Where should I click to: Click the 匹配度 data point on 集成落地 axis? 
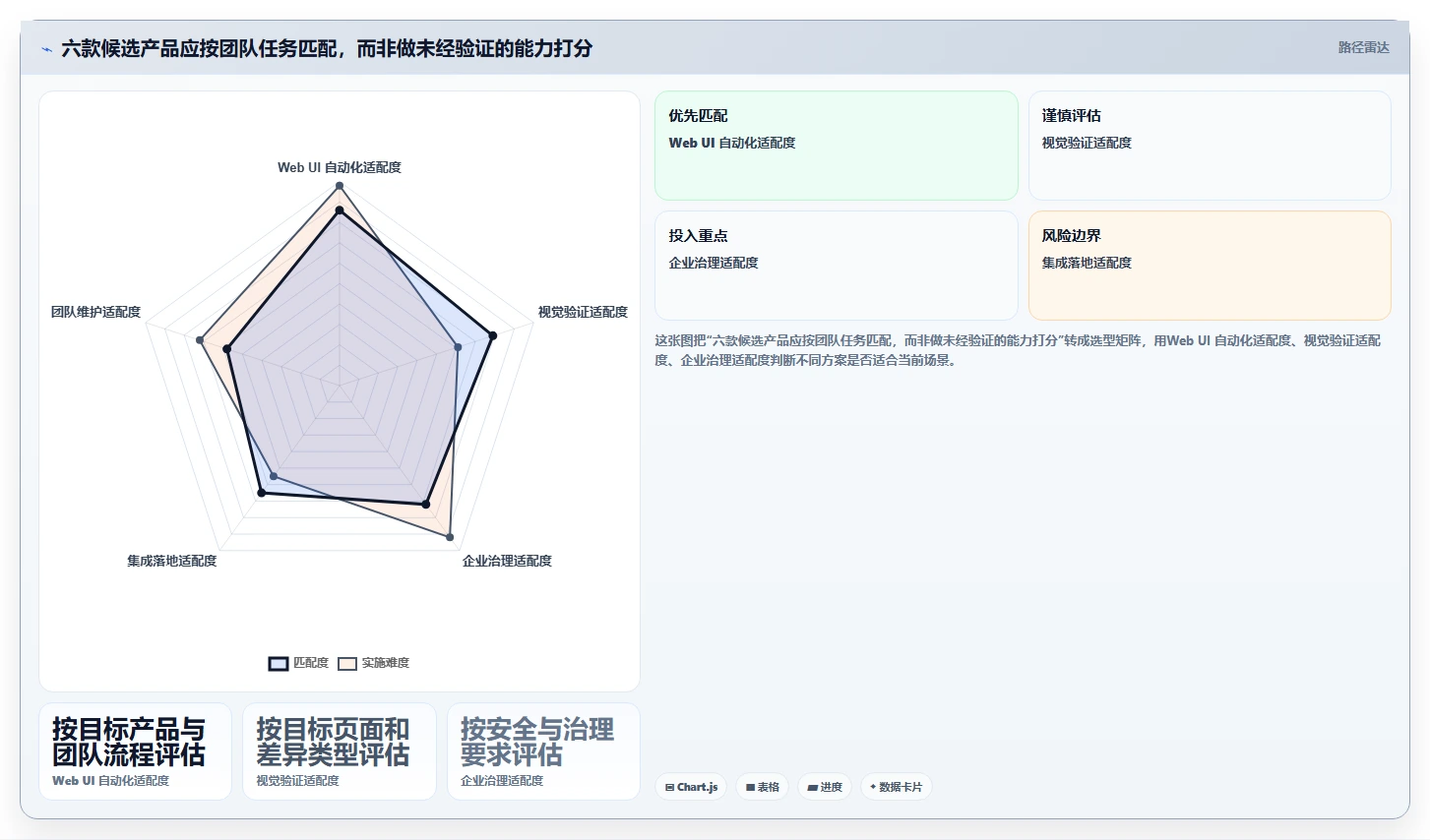pyautogui.click(x=261, y=493)
